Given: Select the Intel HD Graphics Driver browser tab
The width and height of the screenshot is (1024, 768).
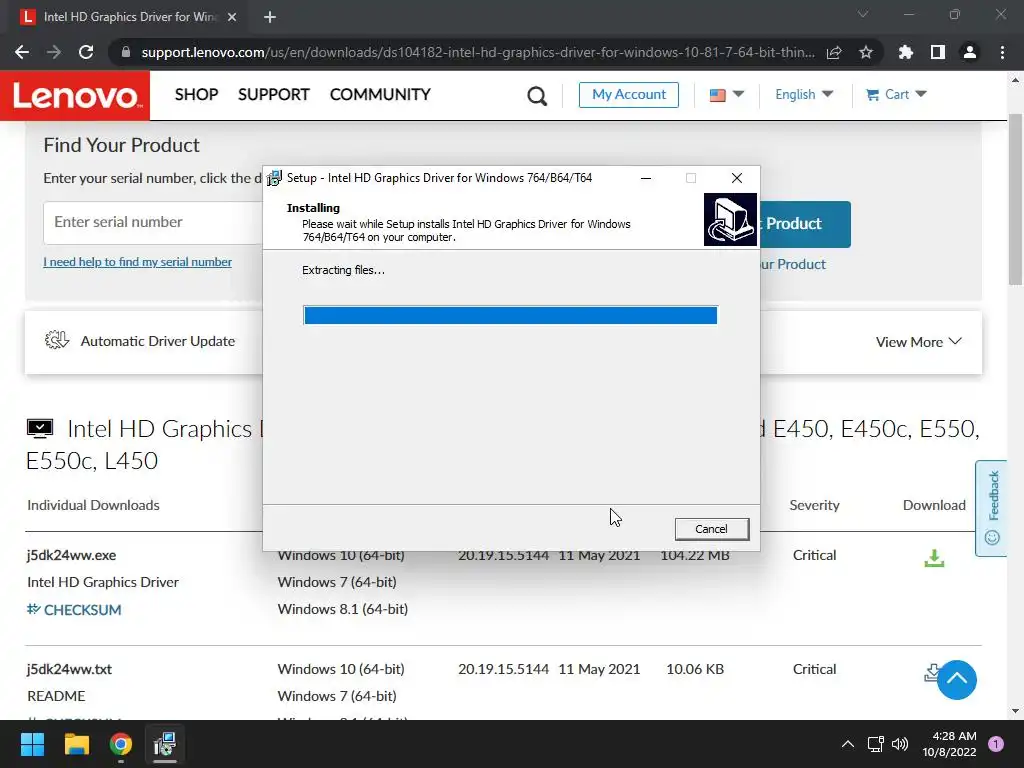Looking at the screenshot, I should point(129,17).
